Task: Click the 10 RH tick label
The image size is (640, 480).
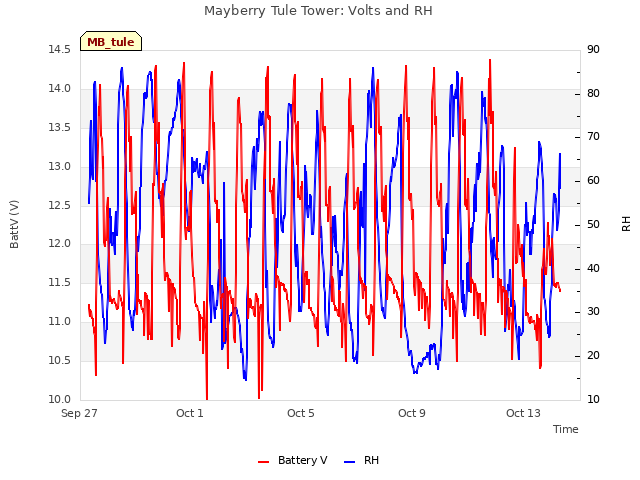Action: (x=593, y=399)
